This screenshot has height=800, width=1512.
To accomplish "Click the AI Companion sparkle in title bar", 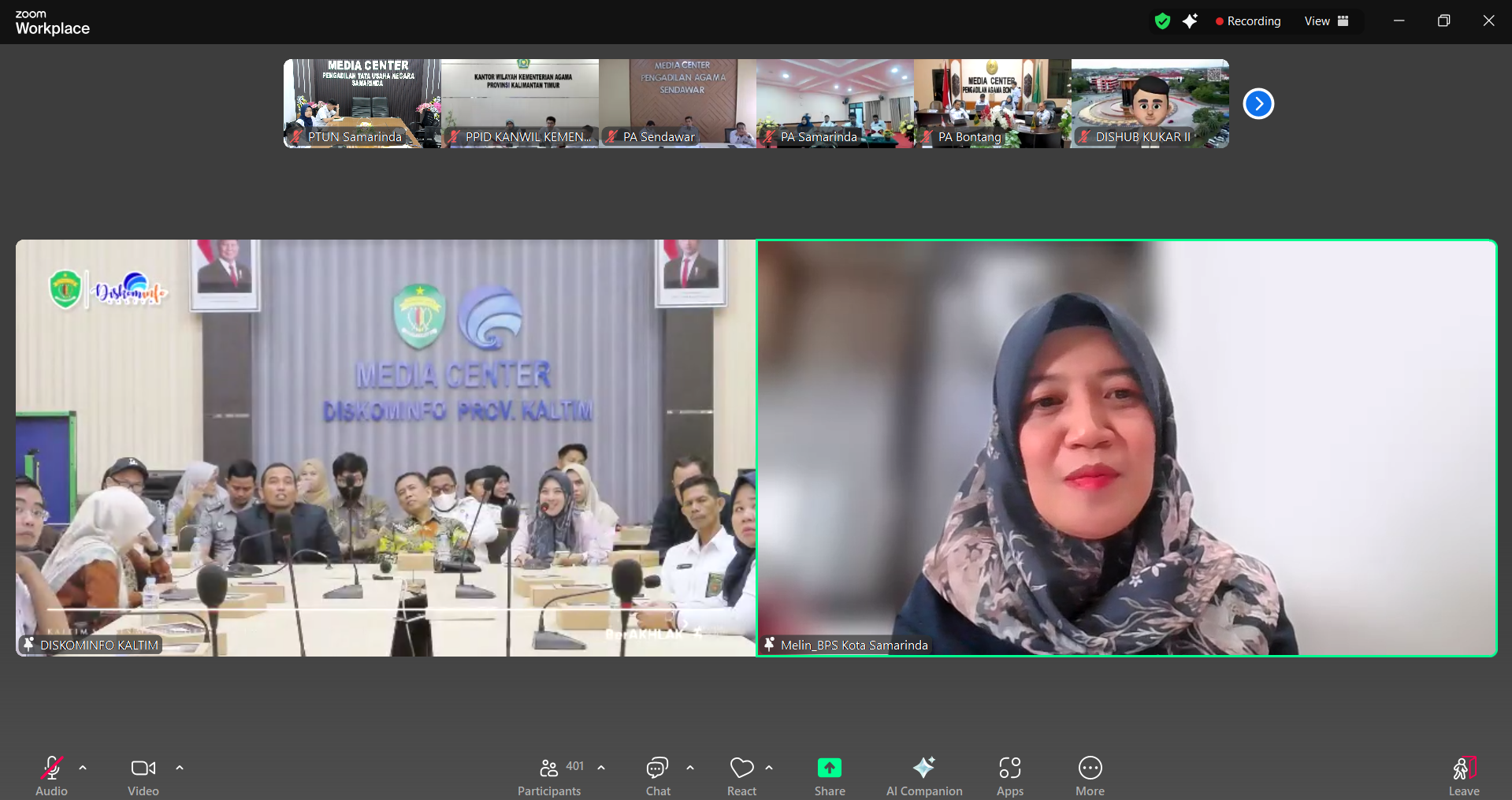I will pyautogui.click(x=1190, y=21).
